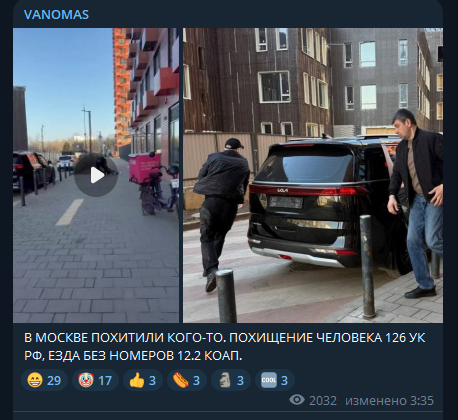This screenshot has width=458, height=420.
Task: Click the изменено 3:35 timestamp
Action: pos(389,400)
